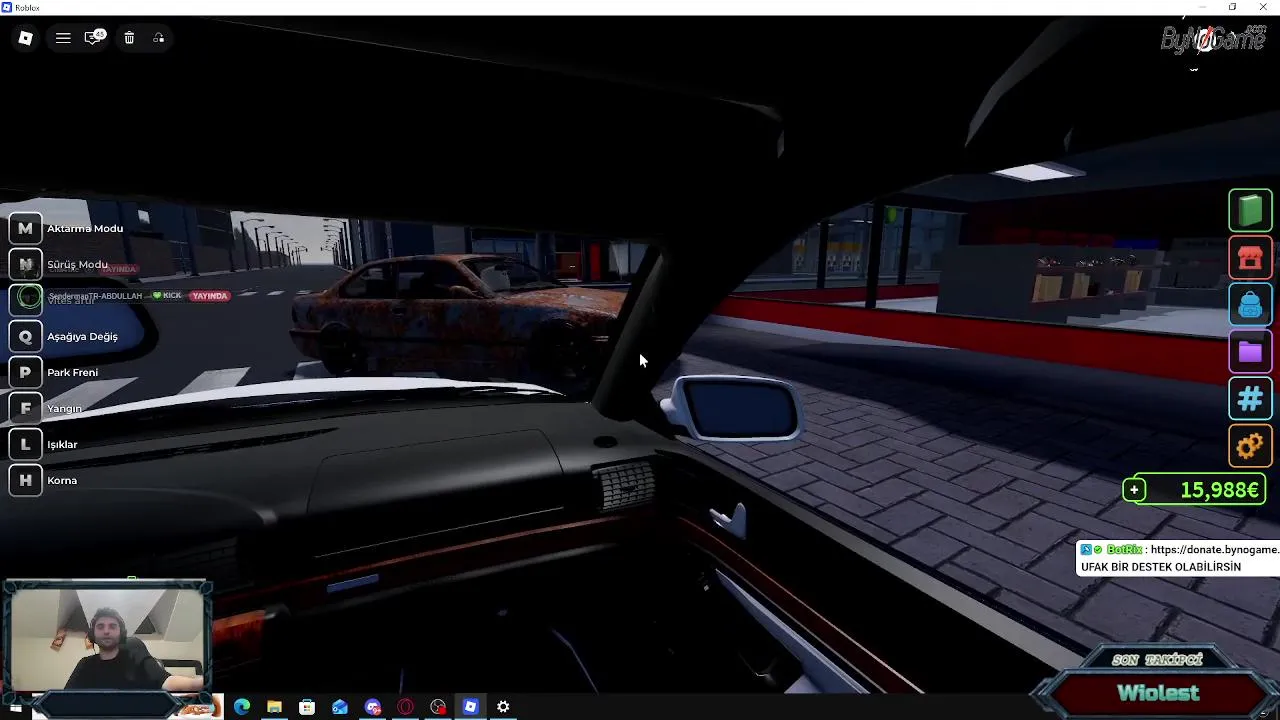Viewport: 1280px width, 720px height.
Task: Click the KICK badge on stream notification
Action: pyautogui.click(x=167, y=296)
